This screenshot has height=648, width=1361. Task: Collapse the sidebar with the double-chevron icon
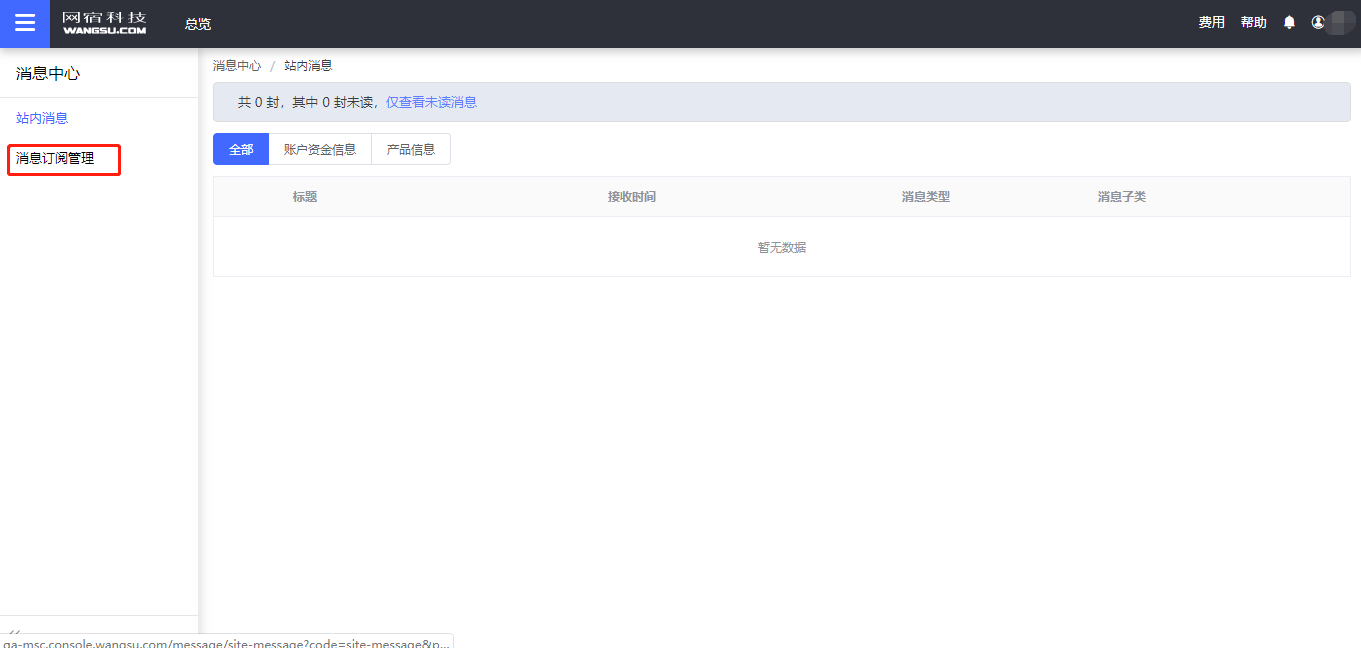(14, 633)
